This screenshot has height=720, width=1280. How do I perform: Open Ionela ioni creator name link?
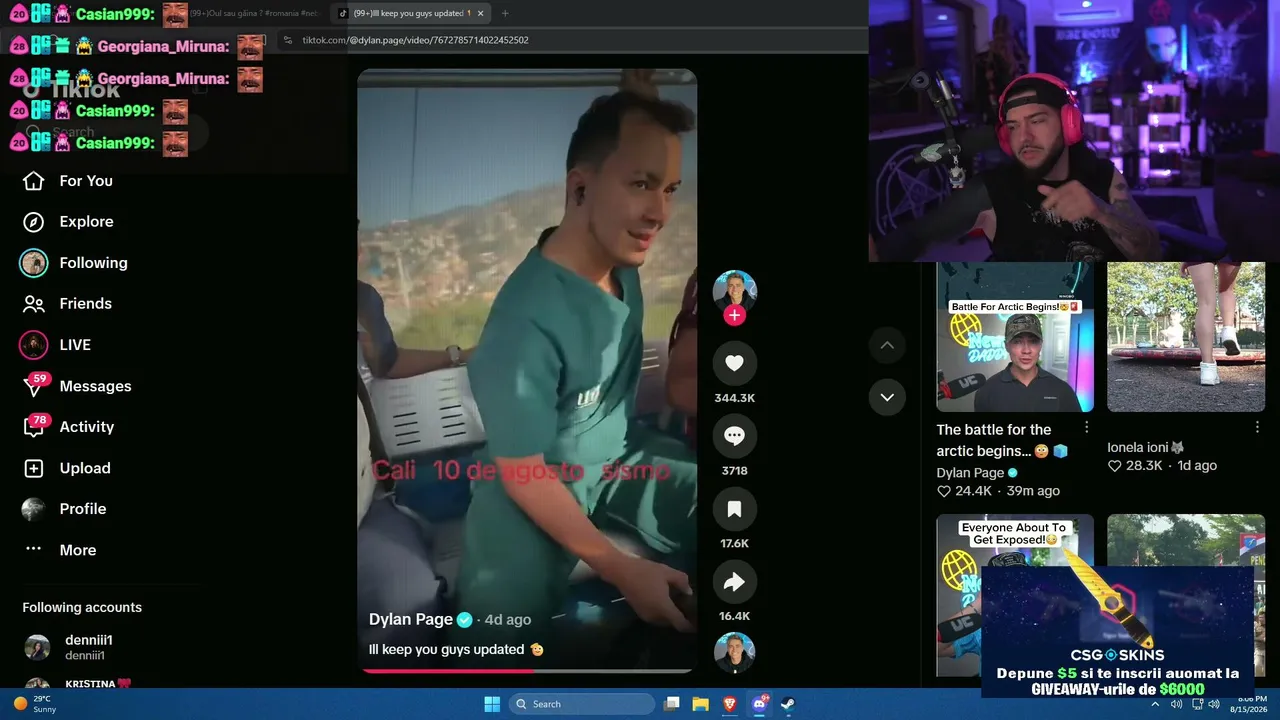tap(1147, 448)
